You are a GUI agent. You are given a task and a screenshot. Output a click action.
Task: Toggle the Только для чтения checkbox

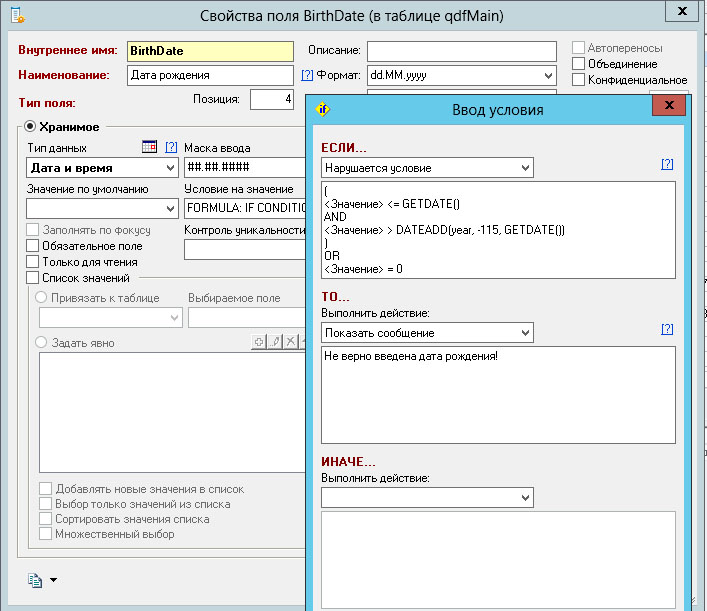tap(33, 262)
